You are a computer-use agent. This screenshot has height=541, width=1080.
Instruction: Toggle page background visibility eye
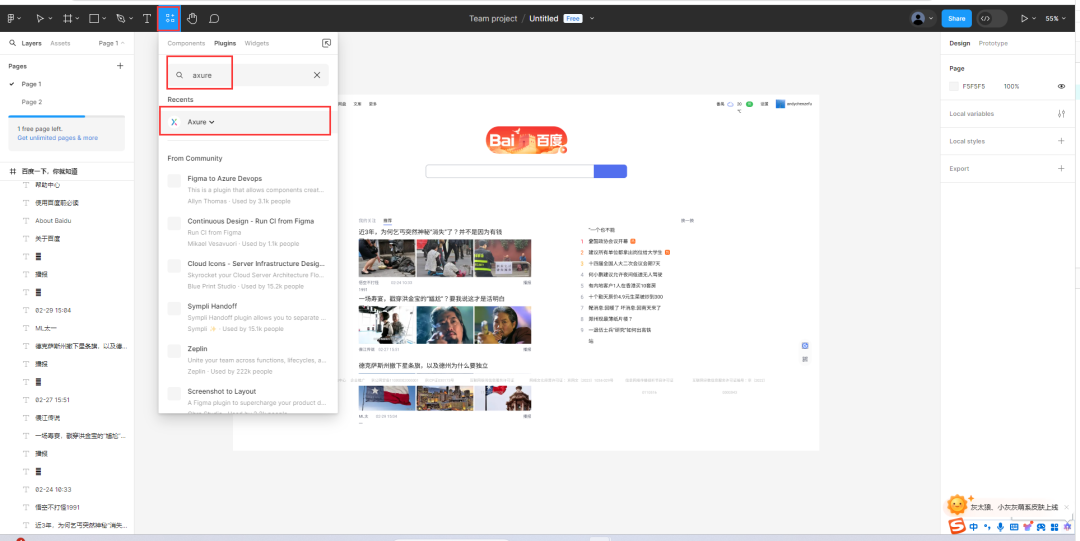point(1061,87)
